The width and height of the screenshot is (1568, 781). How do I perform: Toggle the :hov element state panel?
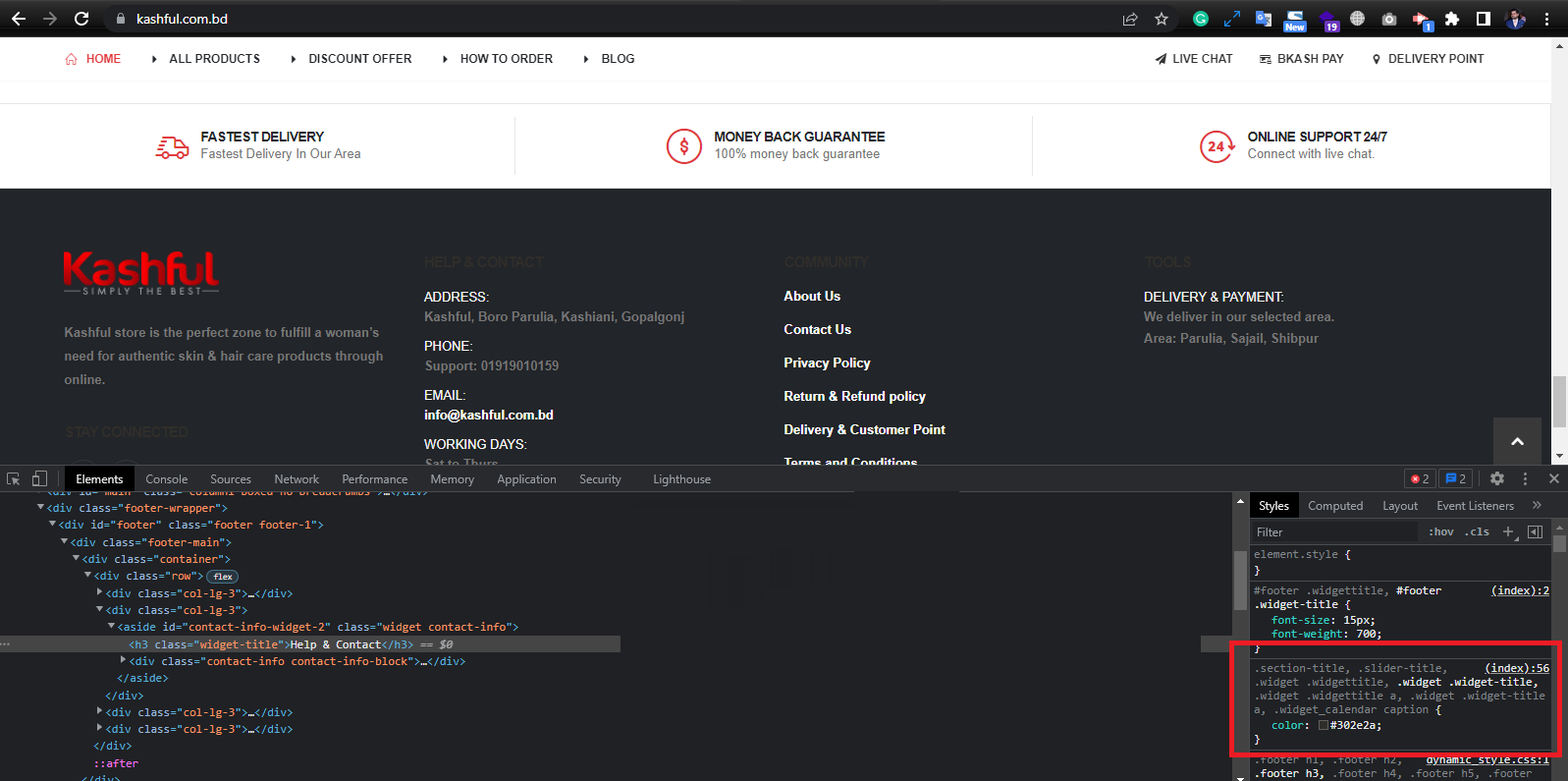(1441, 531)
